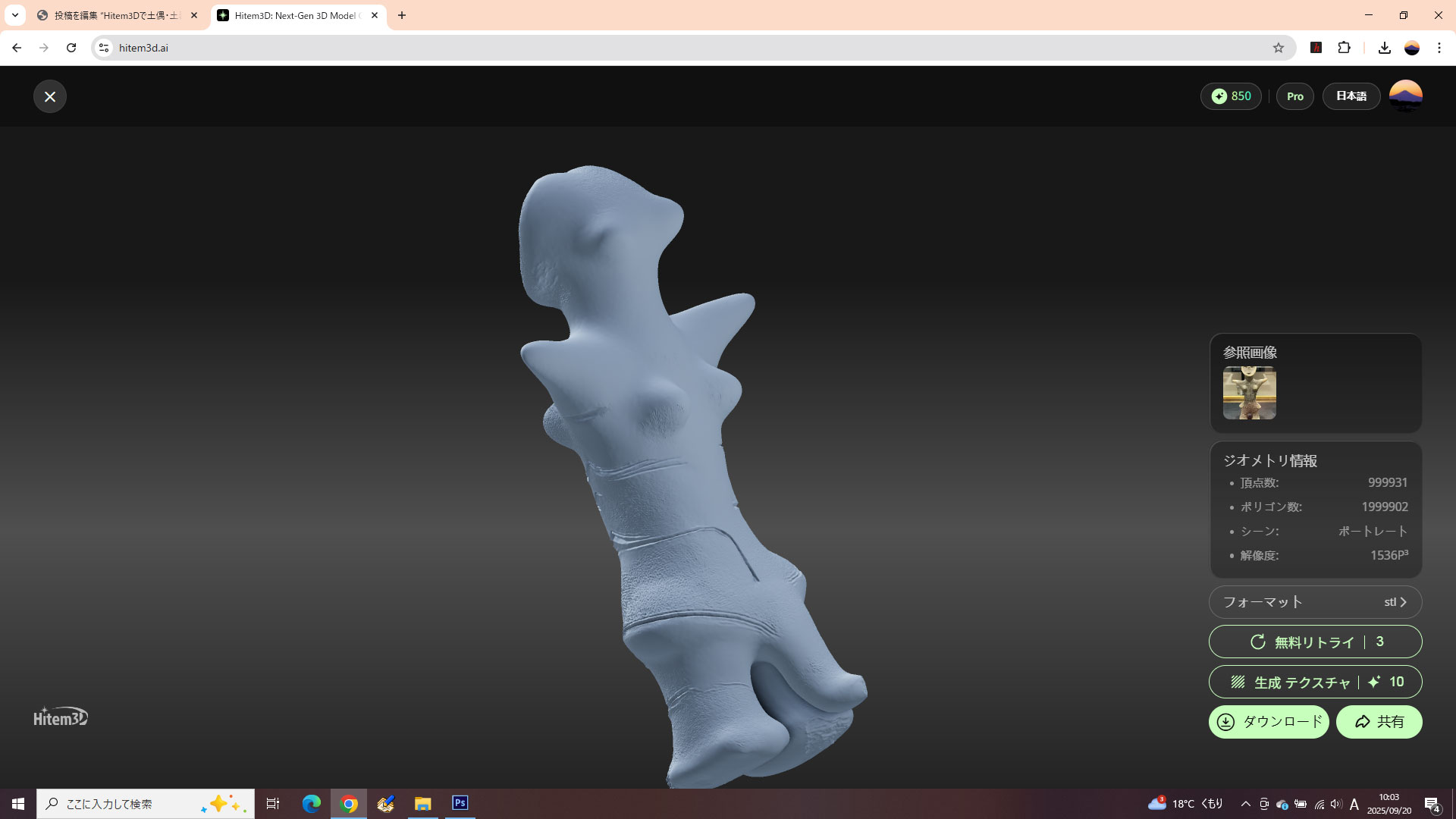This screenshot has width=1456, height=819.
Task: Share the model via 共有 button
Action: click(1379, 721)
